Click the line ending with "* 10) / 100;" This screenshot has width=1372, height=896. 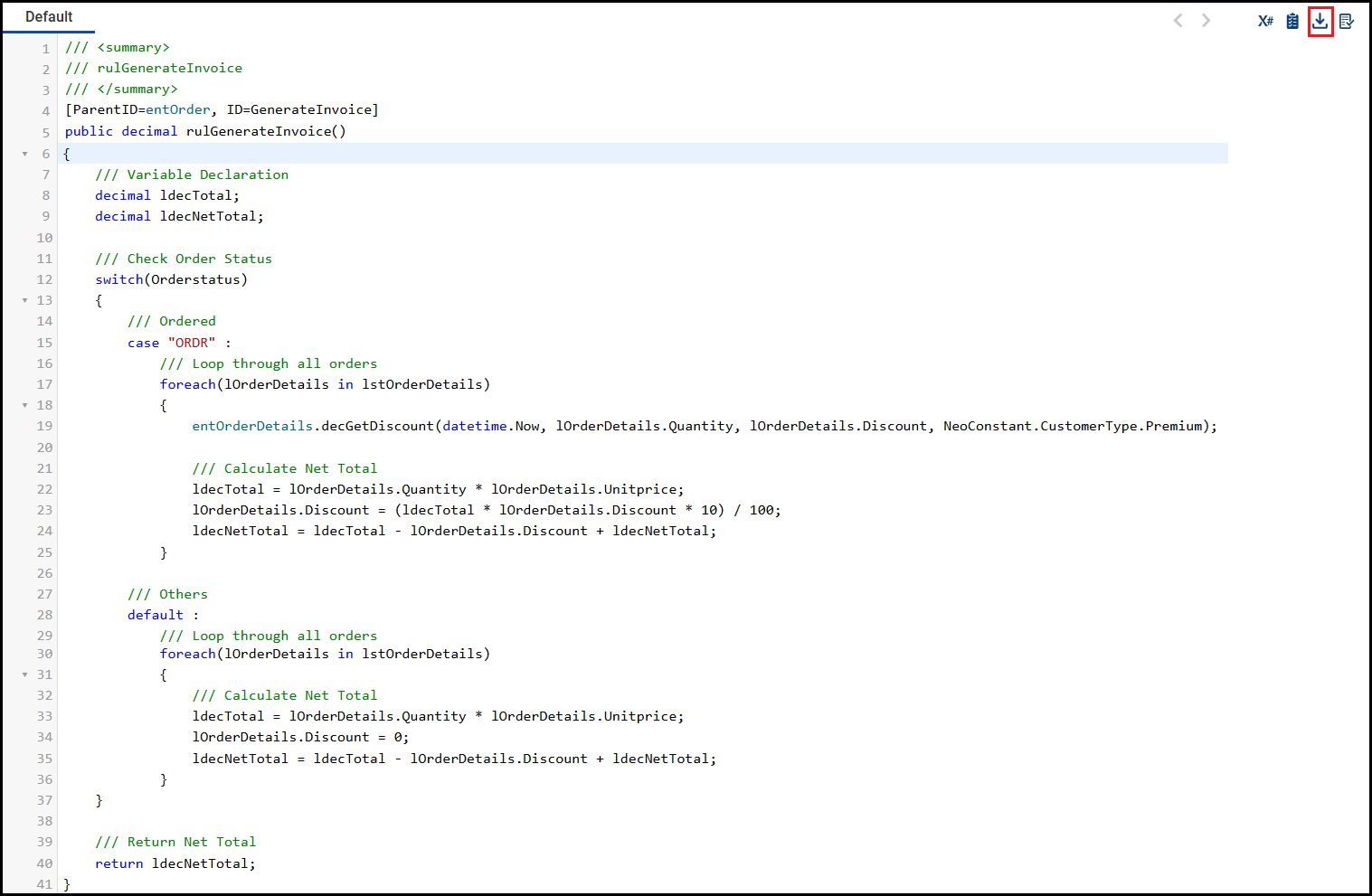click(487, 510)
